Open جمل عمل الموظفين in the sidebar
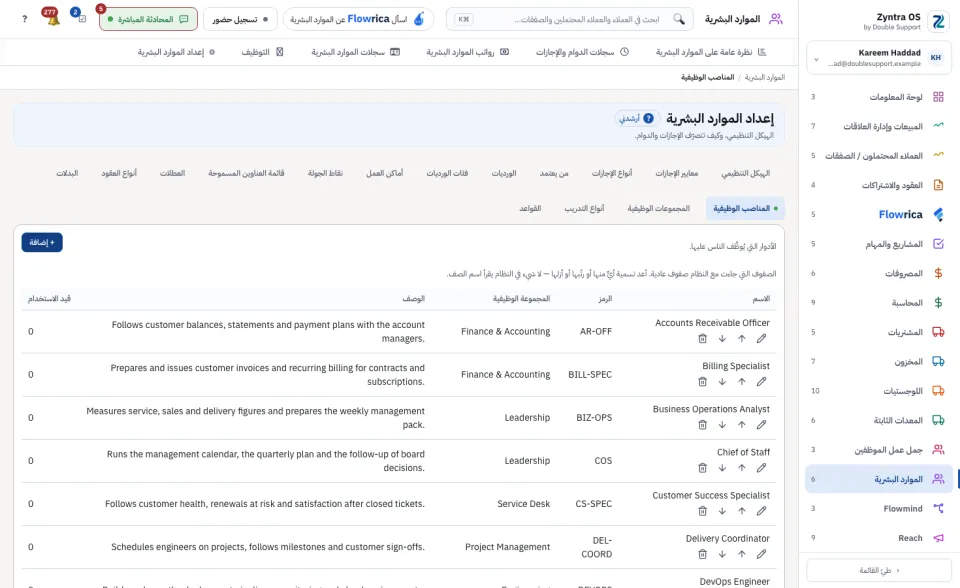 pyautogui.click(x=879, y=450)
